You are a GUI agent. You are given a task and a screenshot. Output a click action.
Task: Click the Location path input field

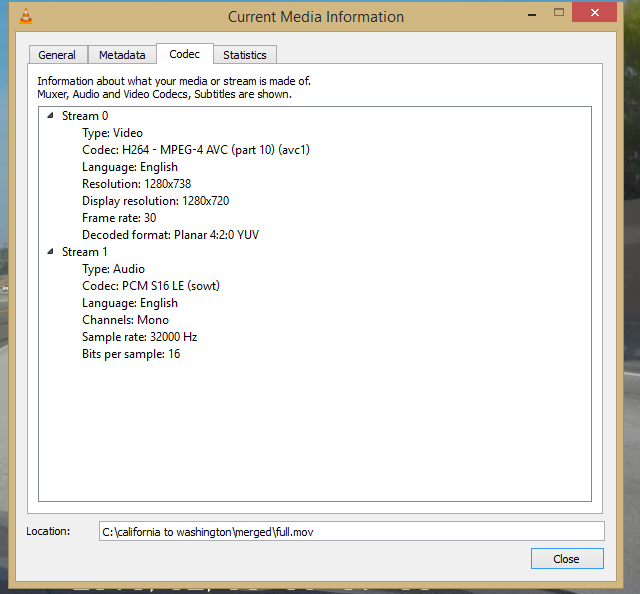pos(351,532)
